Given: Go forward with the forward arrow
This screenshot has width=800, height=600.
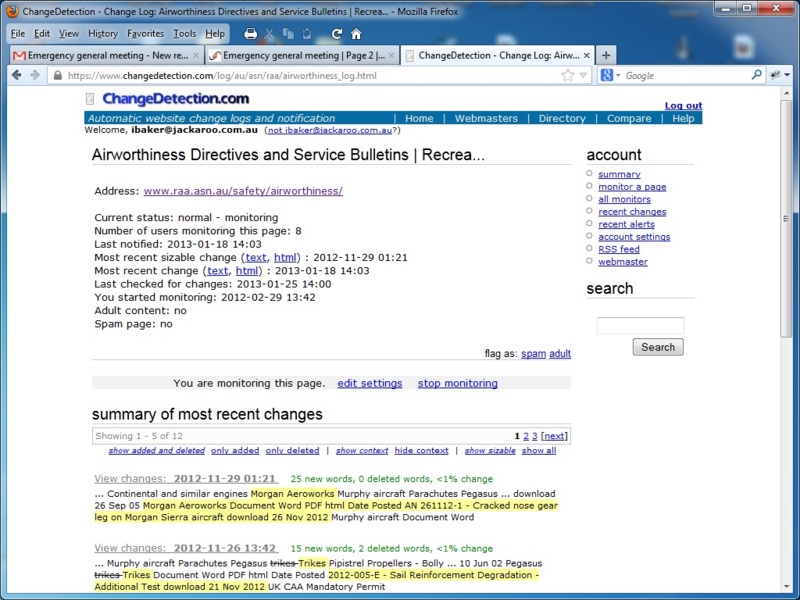Looking at the screenshot, I should point(35,76).
